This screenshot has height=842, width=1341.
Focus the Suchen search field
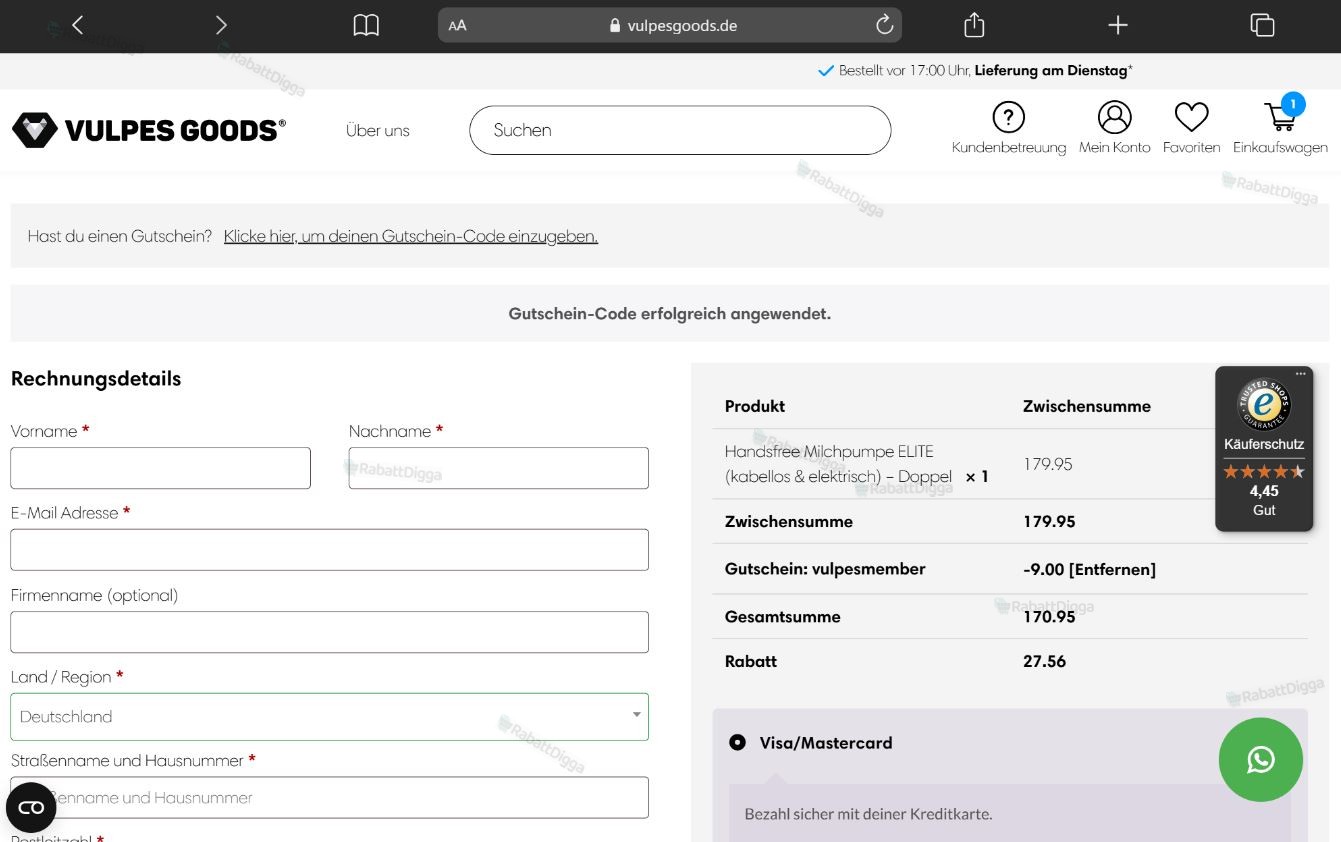click(x=680, y=130)
